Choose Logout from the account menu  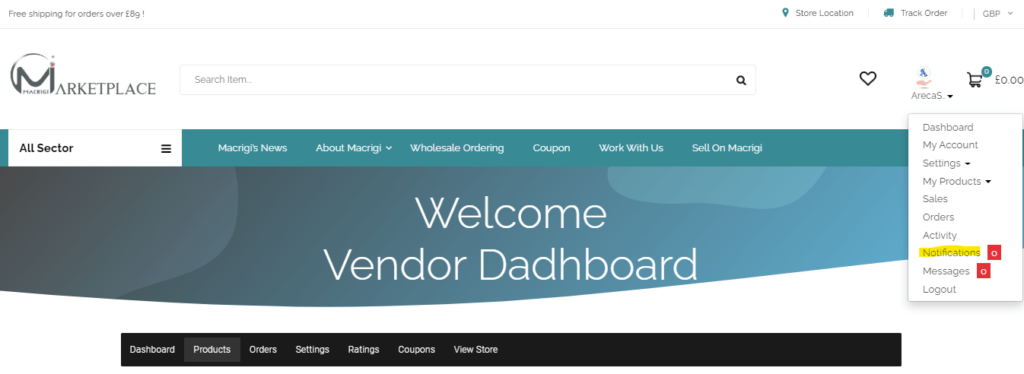(939, 289)
